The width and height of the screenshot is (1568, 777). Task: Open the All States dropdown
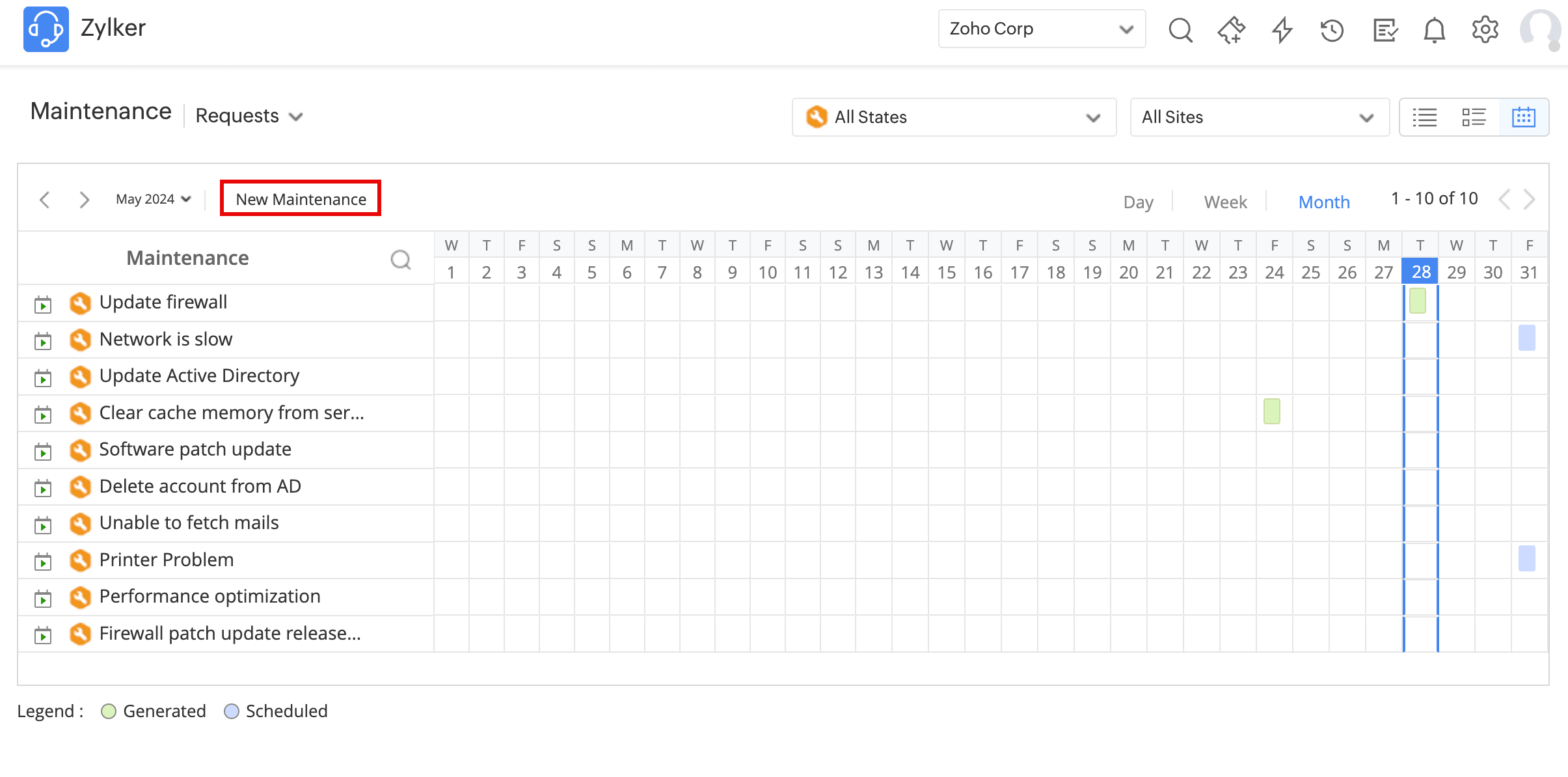[954, 117]
